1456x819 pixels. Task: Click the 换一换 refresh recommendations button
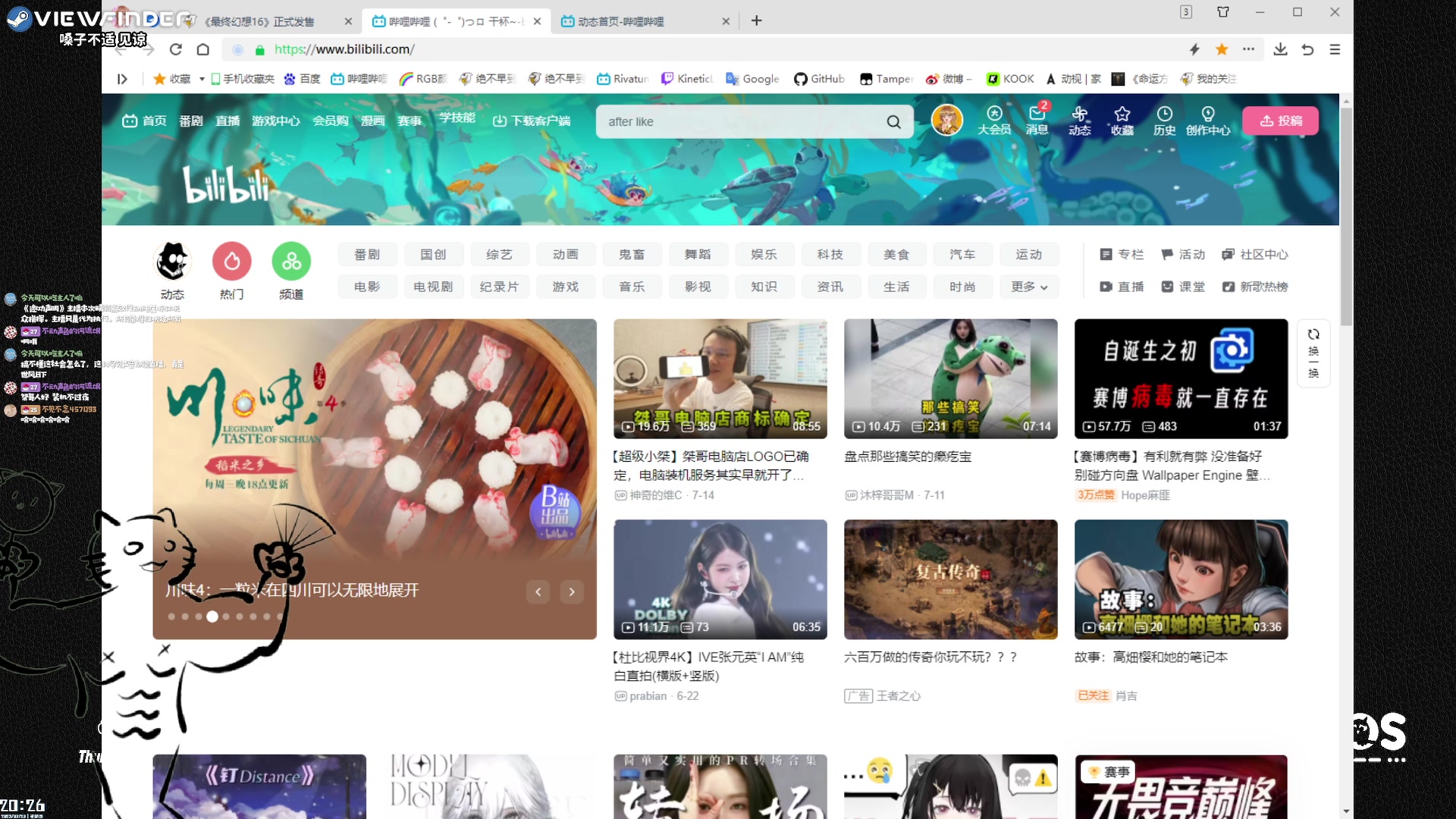tap(1313, 353)
